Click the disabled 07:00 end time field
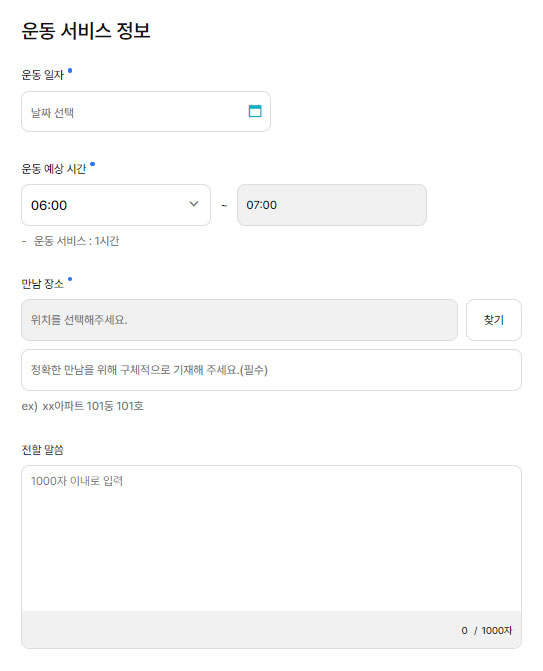This screenshot has height=671, width=543. [332, 205]
